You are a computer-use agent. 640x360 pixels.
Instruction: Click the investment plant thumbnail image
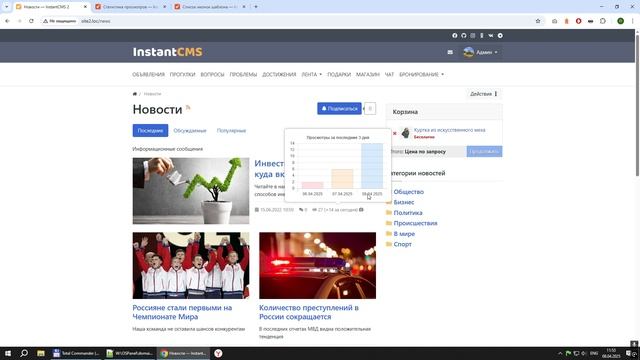pyautogui.click(x=191, y=191)
